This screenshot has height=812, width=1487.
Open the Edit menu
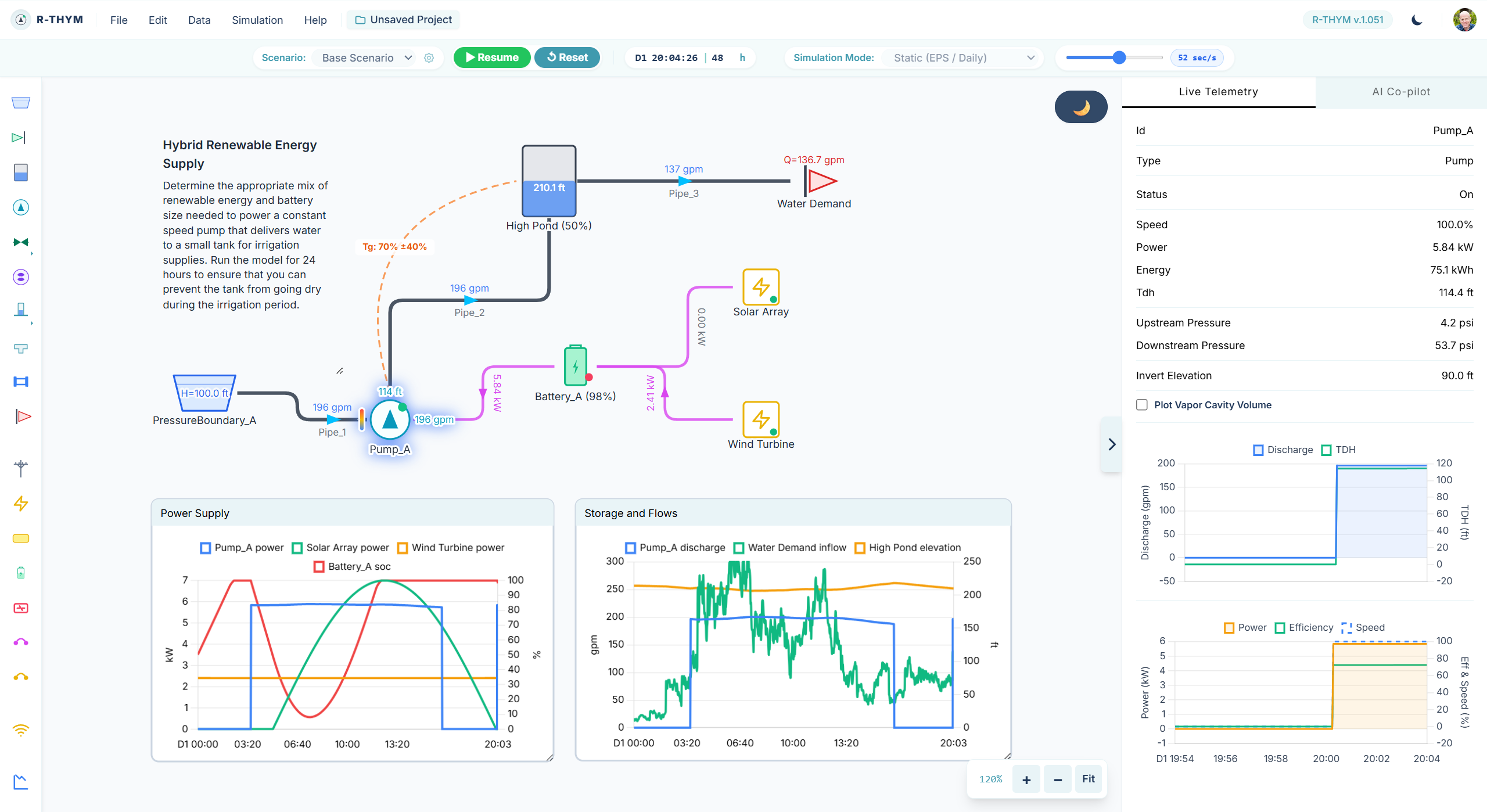157,20
